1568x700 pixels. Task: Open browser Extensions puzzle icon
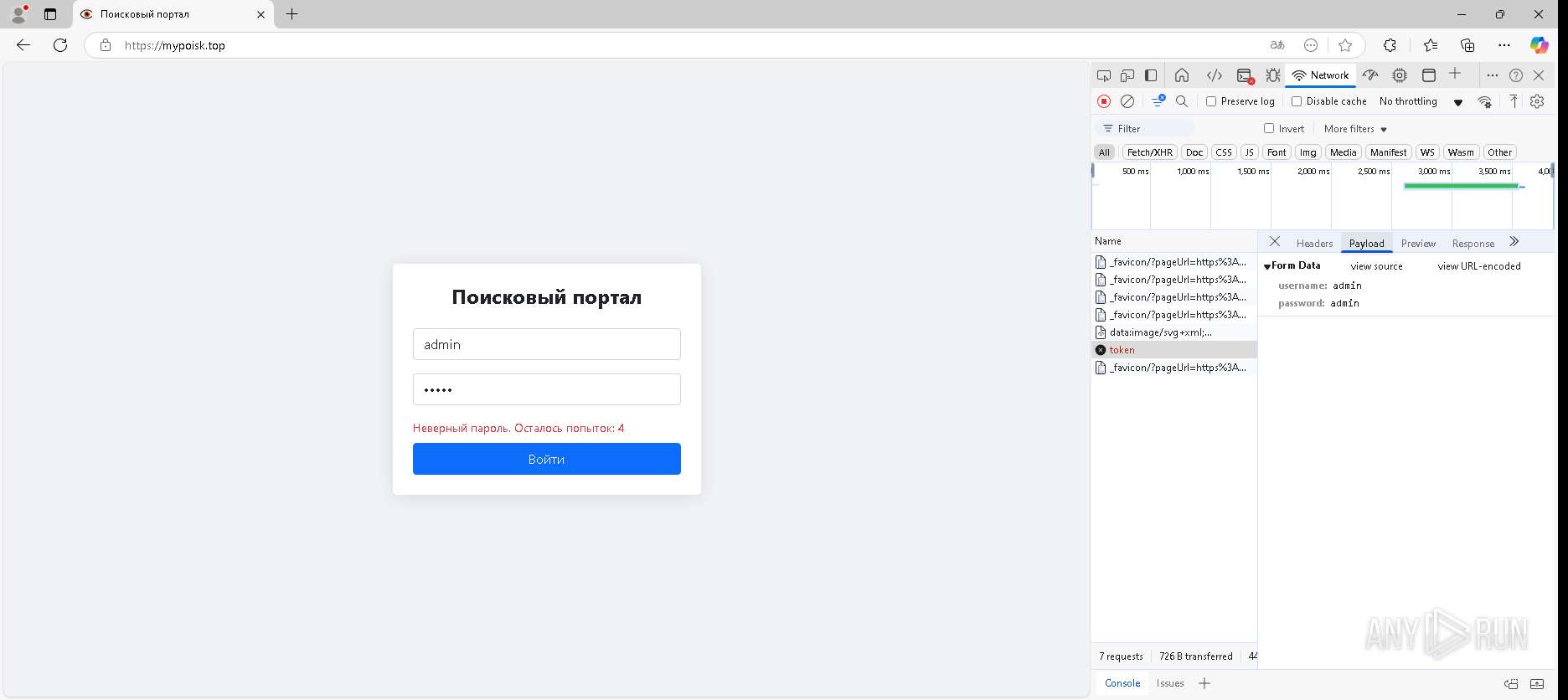1390,45
